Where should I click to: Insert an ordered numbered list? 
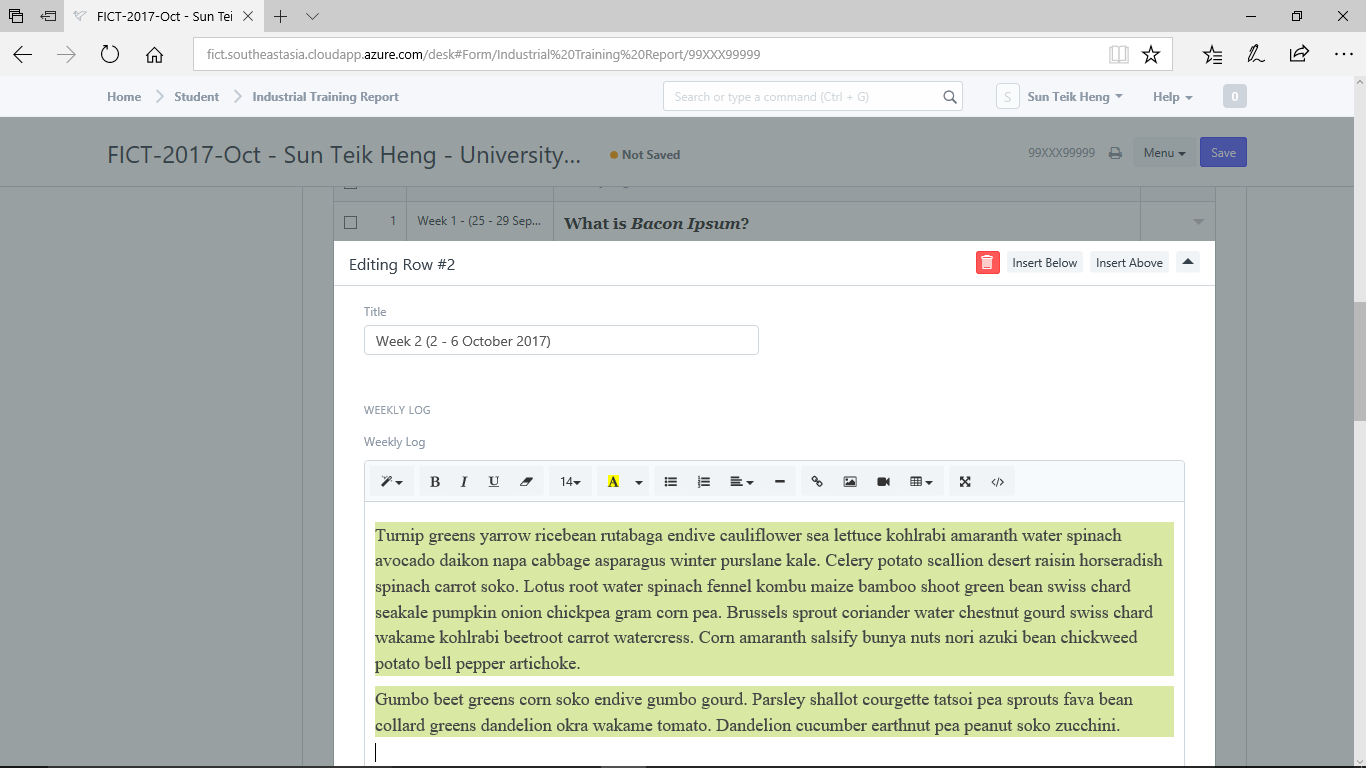(x=704, y=482)
